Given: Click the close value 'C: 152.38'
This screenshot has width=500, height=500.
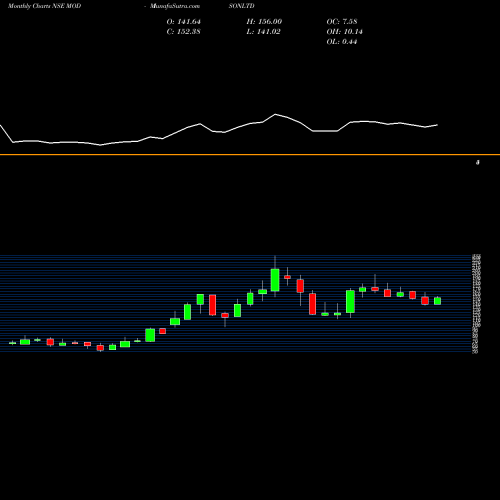Looking at the screenshot, I should (x=184, y=31).
